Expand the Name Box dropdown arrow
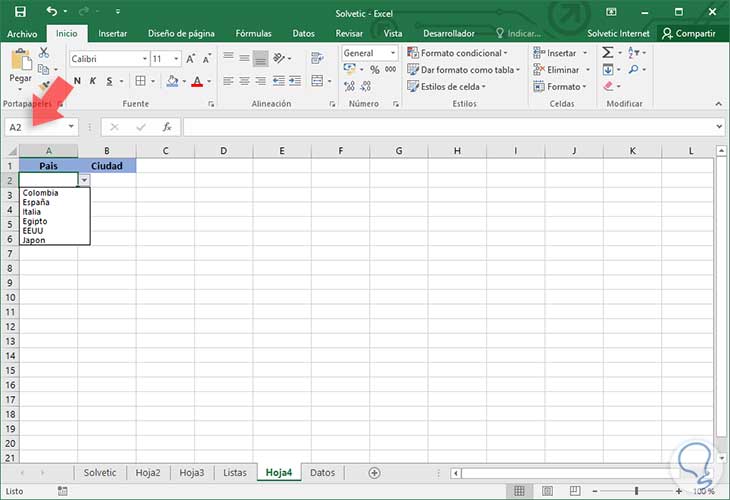Viewport: 730px width, 500px height. pyautogui.click(x=71, y=127)
